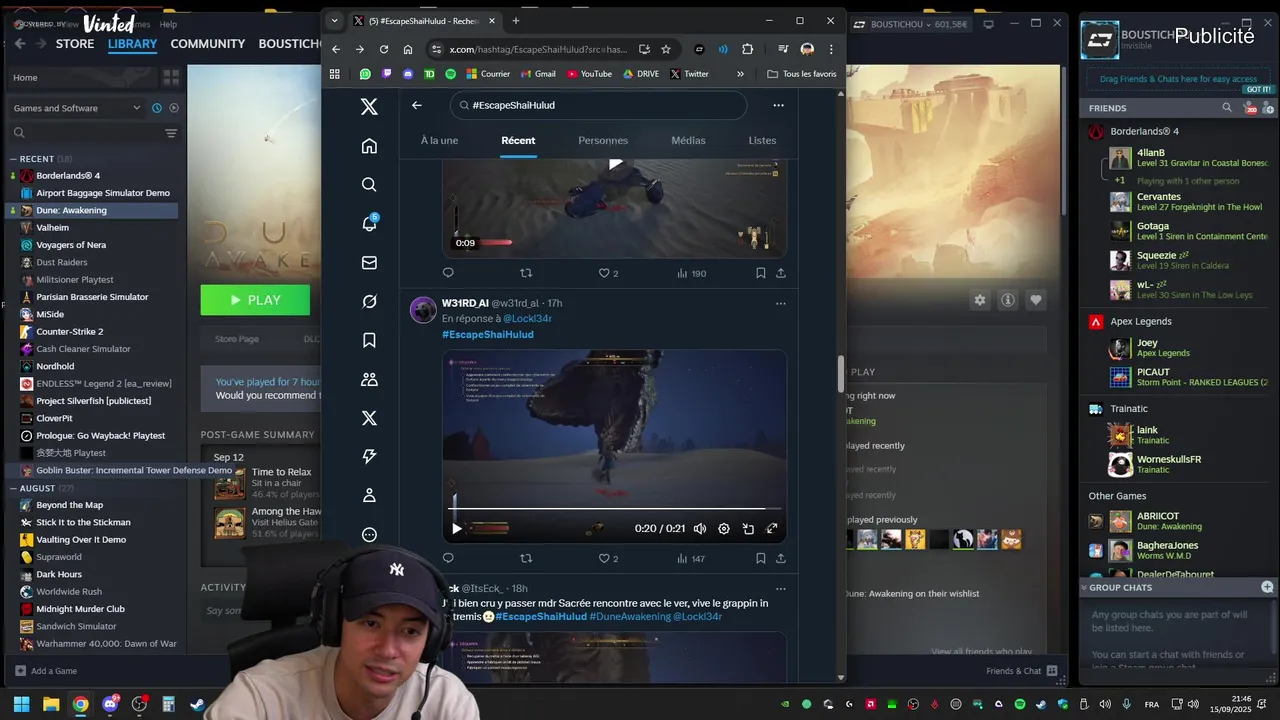The image size is (1280, 720).
Task: Switch to 'À la une' tab
Action: tap(439, 140)
